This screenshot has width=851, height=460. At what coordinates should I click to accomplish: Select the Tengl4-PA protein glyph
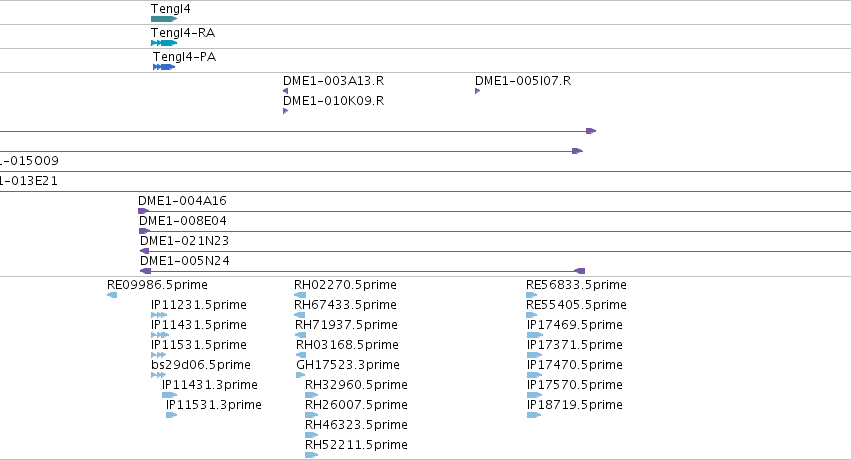[164, 67]
